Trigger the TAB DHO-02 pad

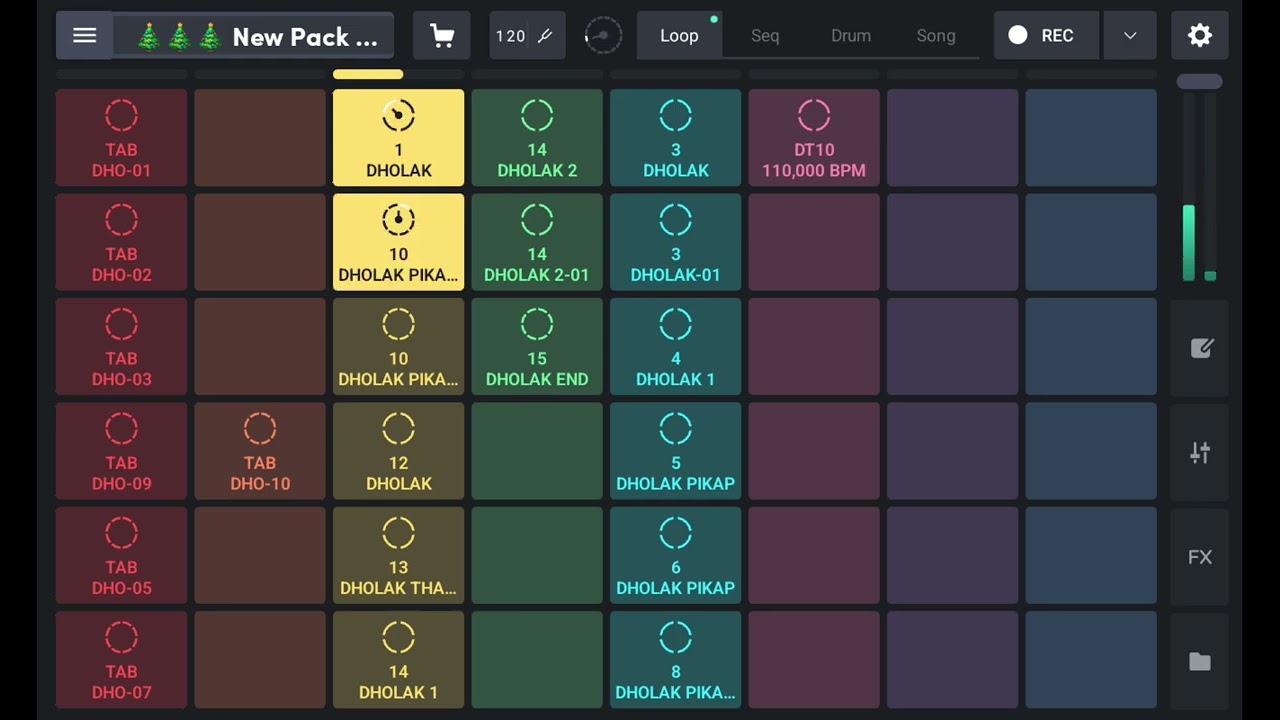pos(121,242)
